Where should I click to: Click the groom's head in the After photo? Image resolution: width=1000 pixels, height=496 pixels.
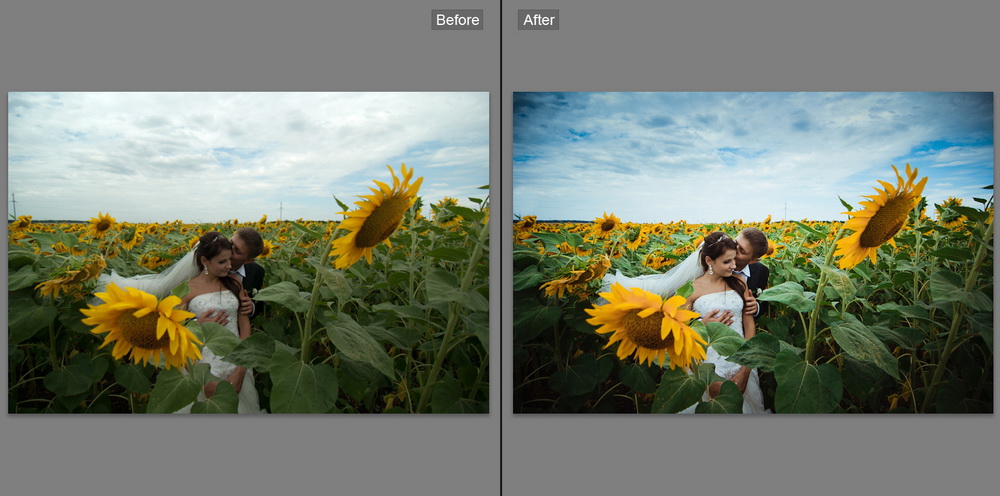pyautogui.click(x=751, y=243)
